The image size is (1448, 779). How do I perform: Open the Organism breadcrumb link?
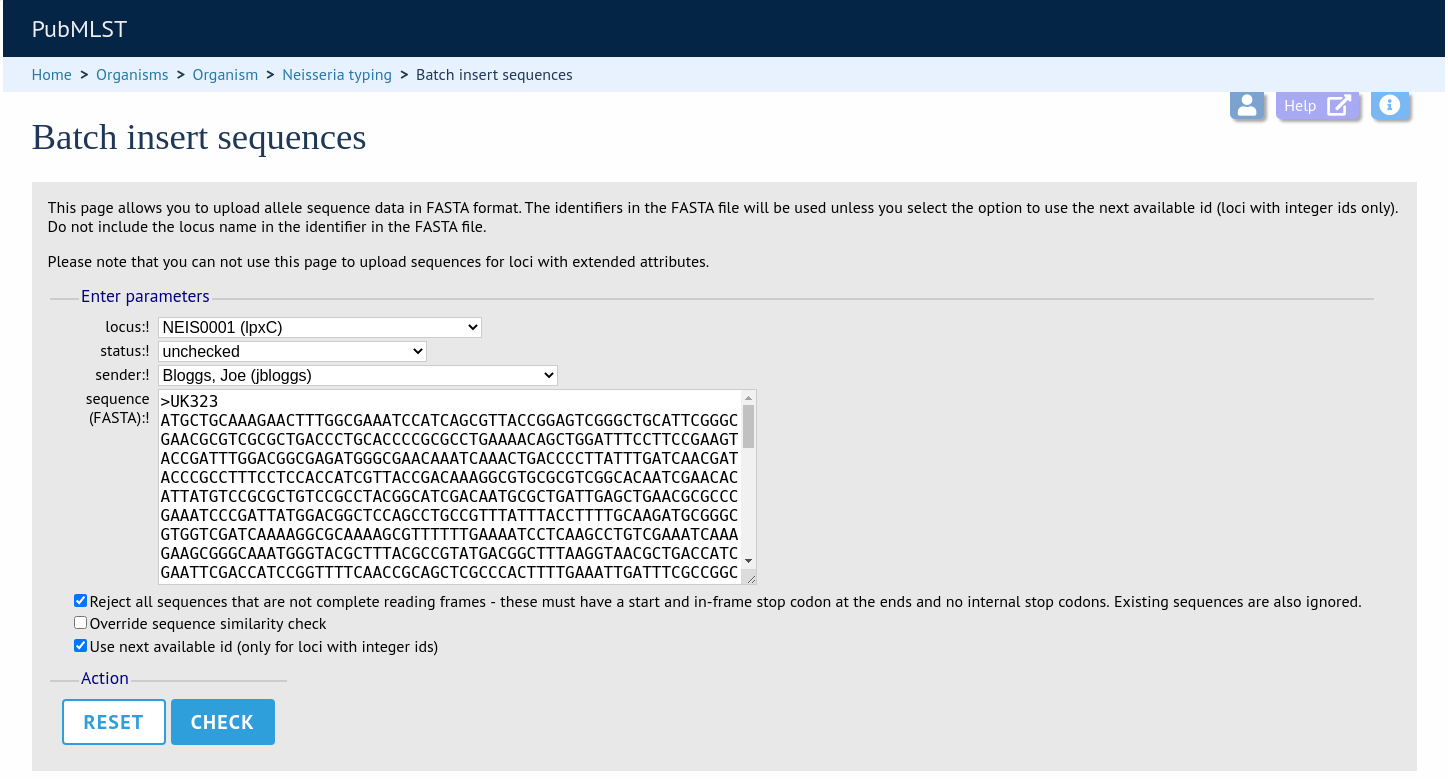pos(225,75)
